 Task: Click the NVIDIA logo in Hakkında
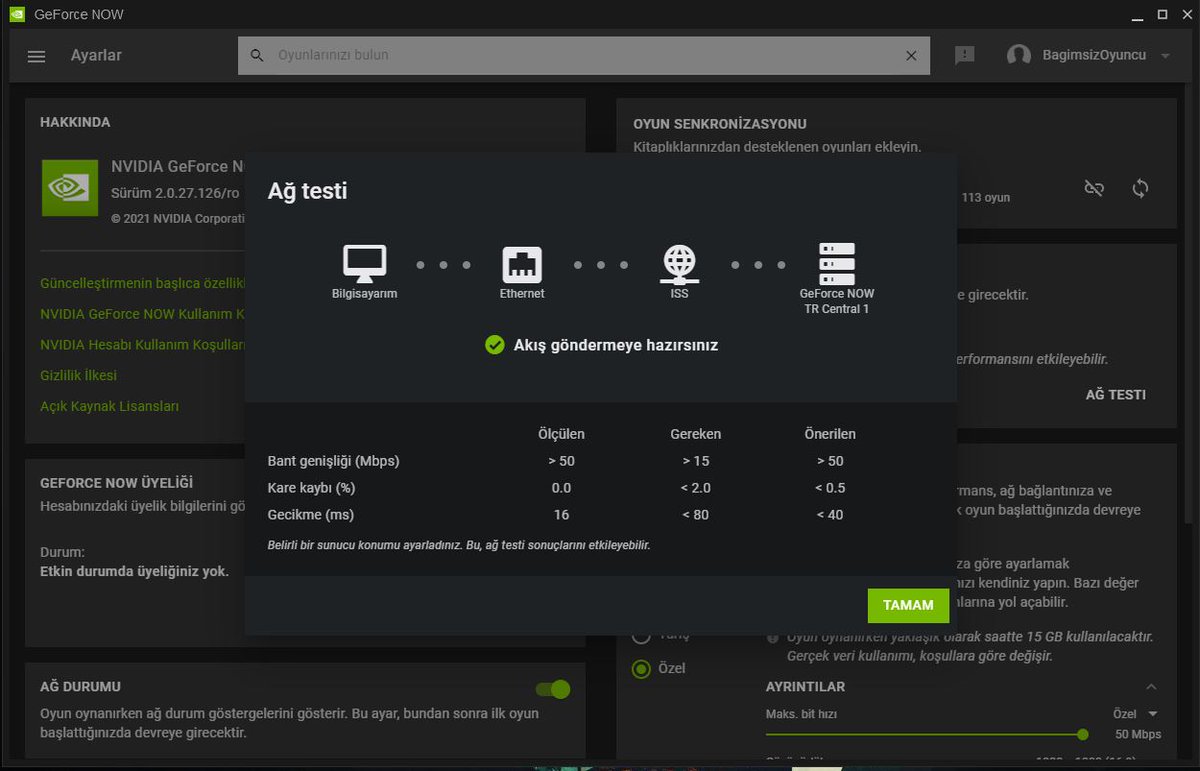coord(70,187)
